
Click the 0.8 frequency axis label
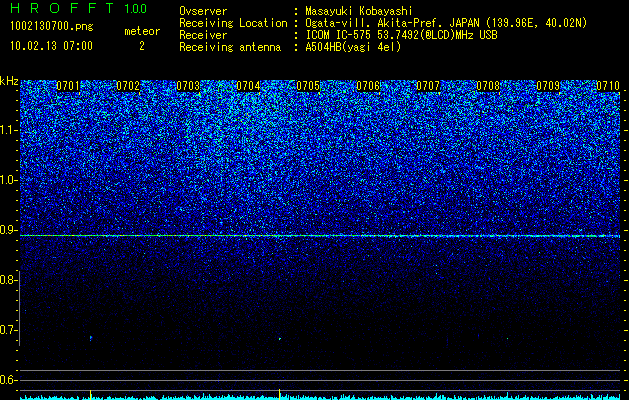coord(8,280)
